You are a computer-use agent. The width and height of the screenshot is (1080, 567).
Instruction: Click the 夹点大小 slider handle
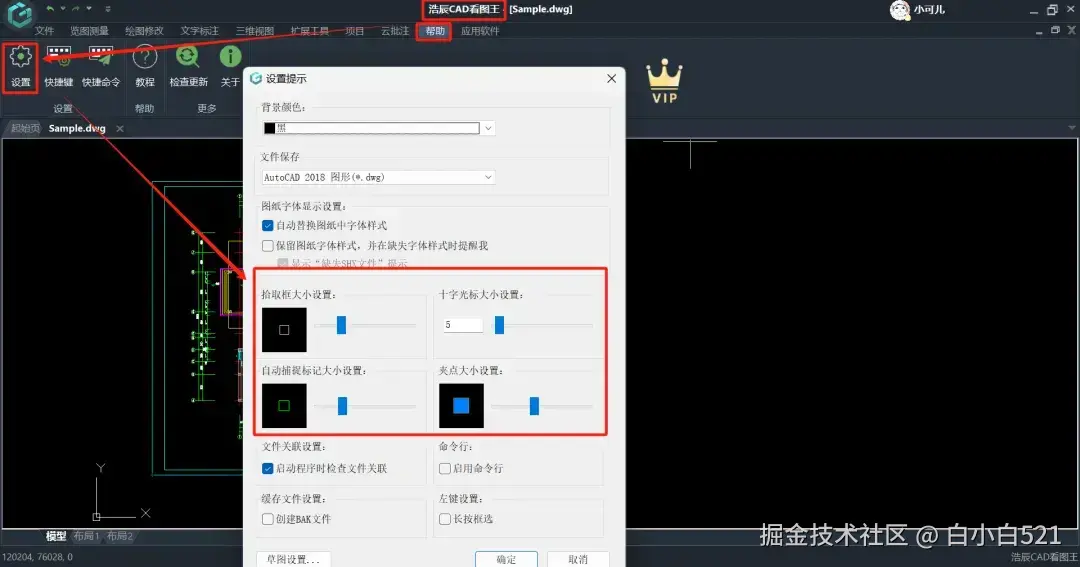pyautogui.click(x=534, y=406)
